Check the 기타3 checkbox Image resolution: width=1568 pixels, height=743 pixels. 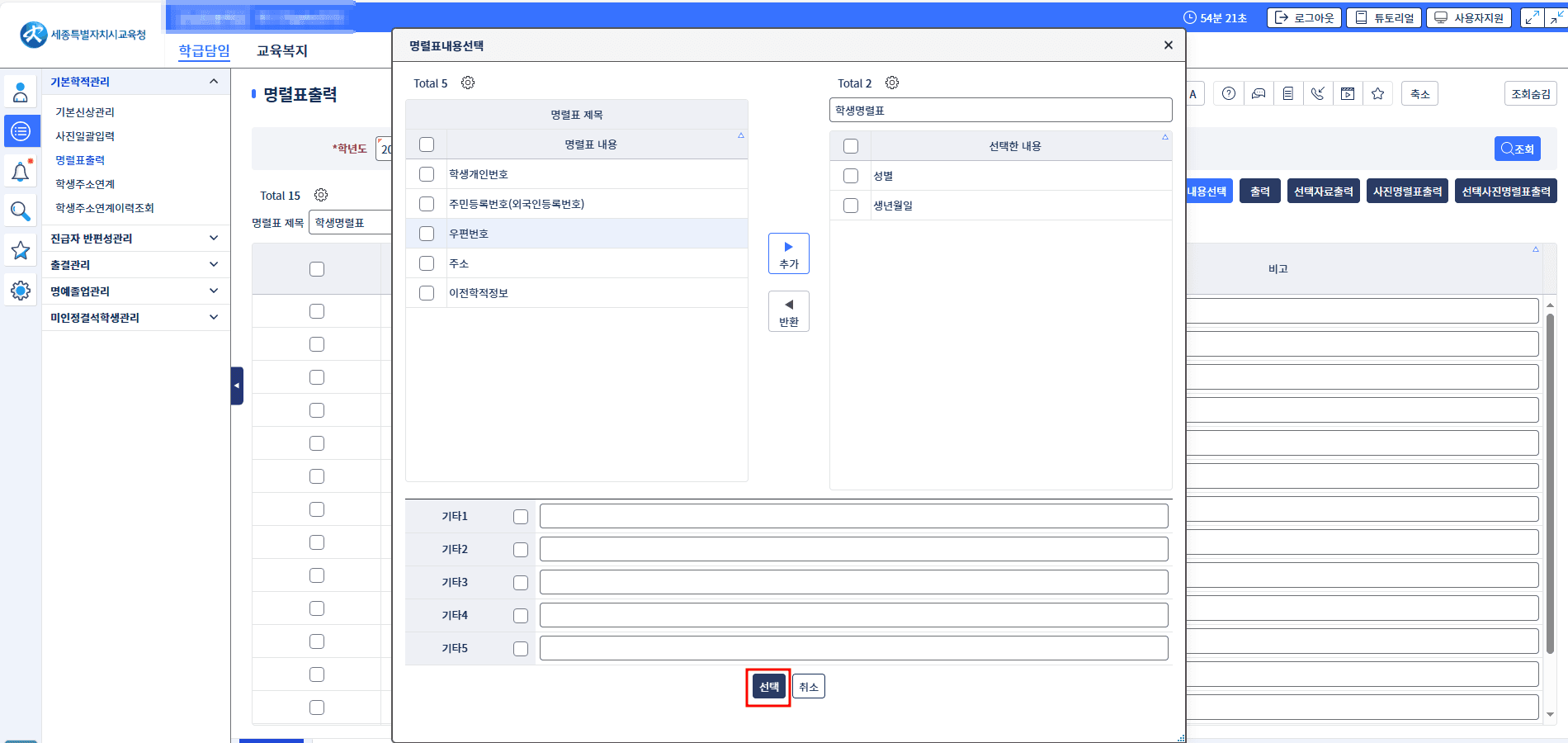[x=521, y=583]
